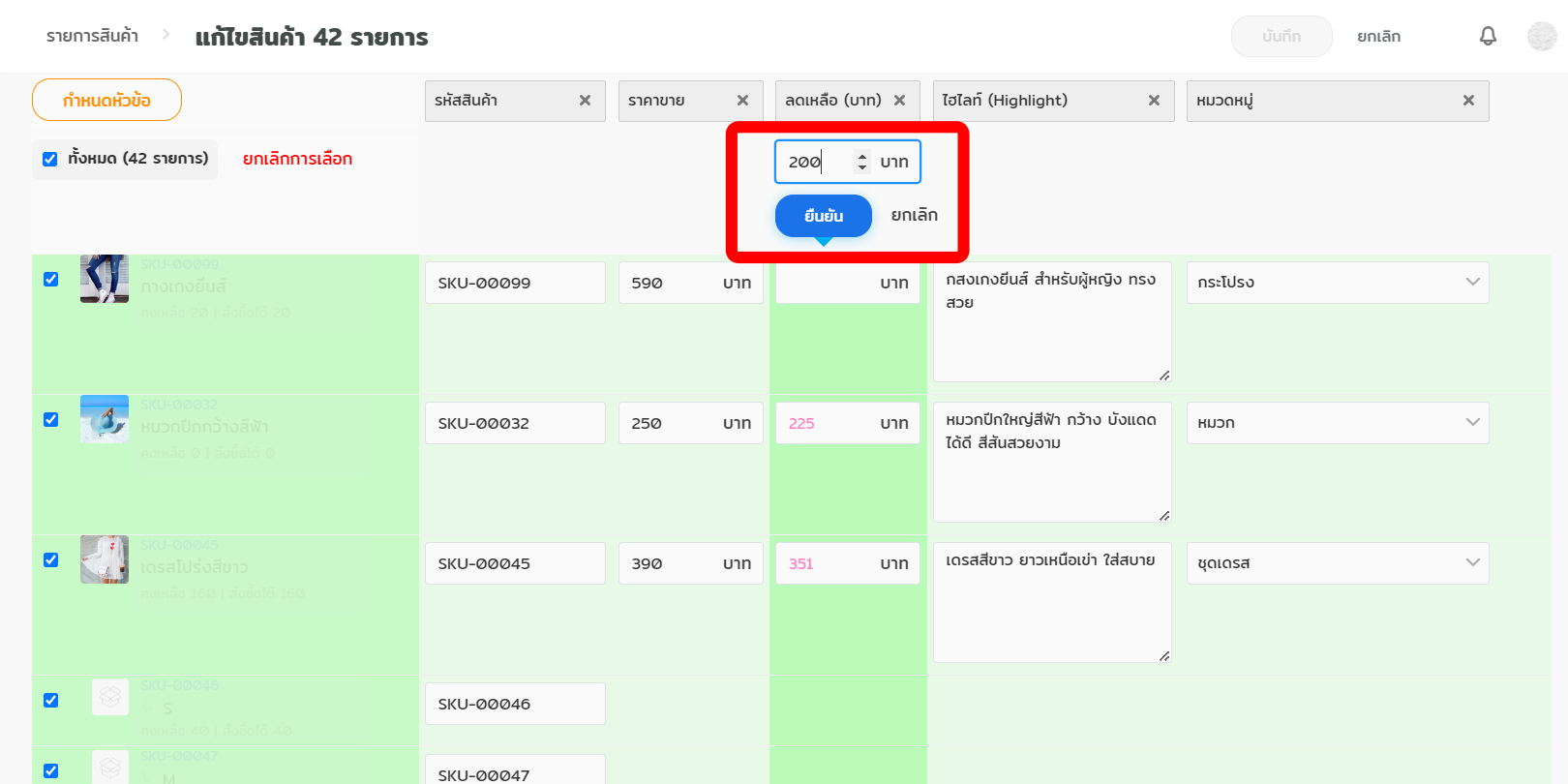
Task: Remove the หมวดหมู่ column with its X
Action: pos(1468,101)
